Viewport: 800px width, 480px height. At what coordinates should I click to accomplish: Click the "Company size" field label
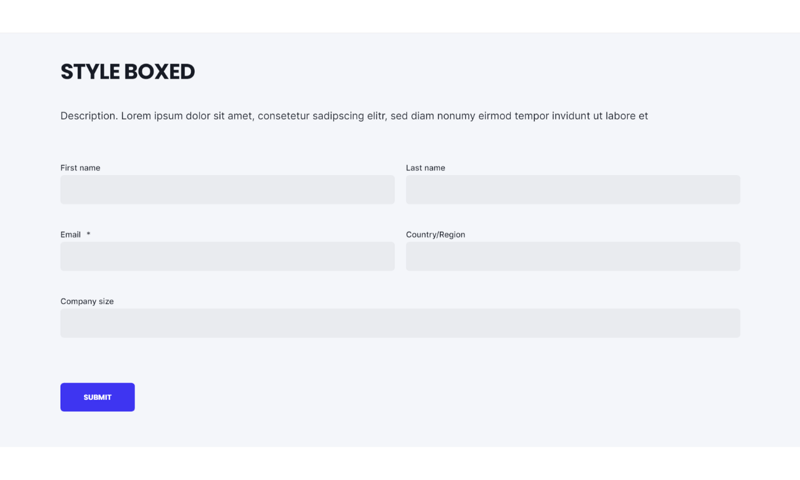coord(87,301)
